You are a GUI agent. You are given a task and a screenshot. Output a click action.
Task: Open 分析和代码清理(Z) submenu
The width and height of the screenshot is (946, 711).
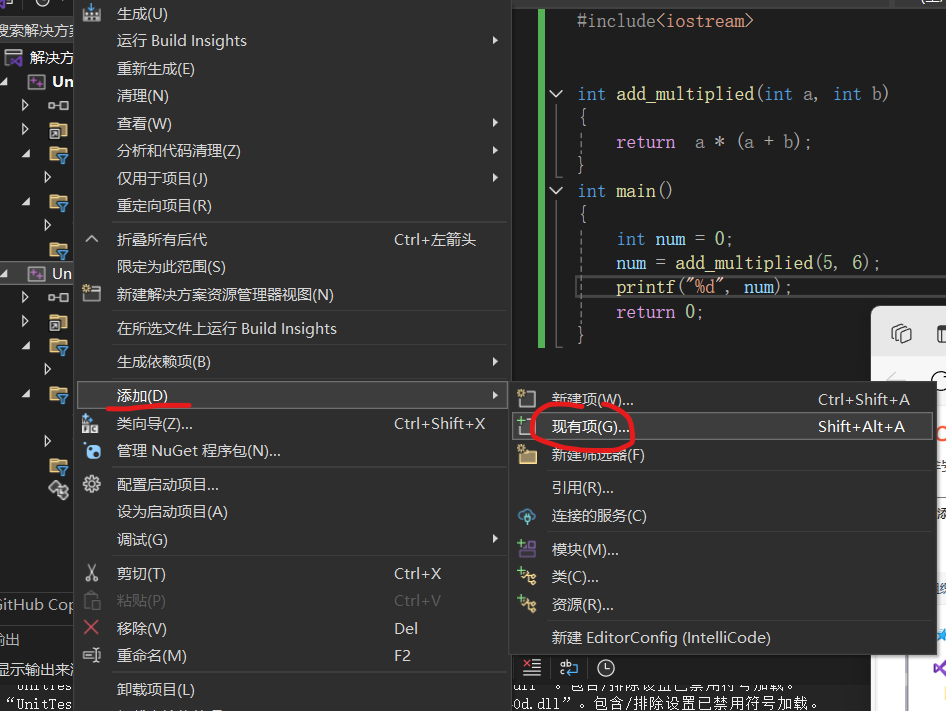tap(293, 150)
